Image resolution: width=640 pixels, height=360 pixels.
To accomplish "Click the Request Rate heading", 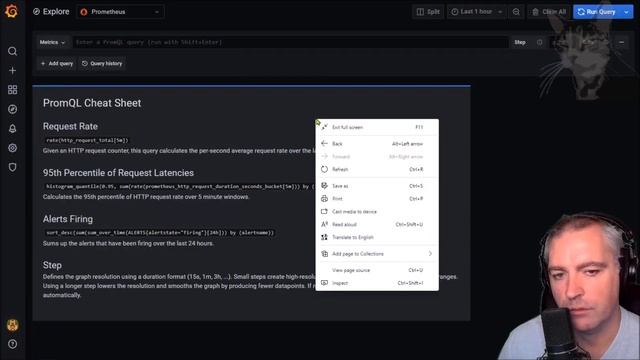I will coord(70,127).
